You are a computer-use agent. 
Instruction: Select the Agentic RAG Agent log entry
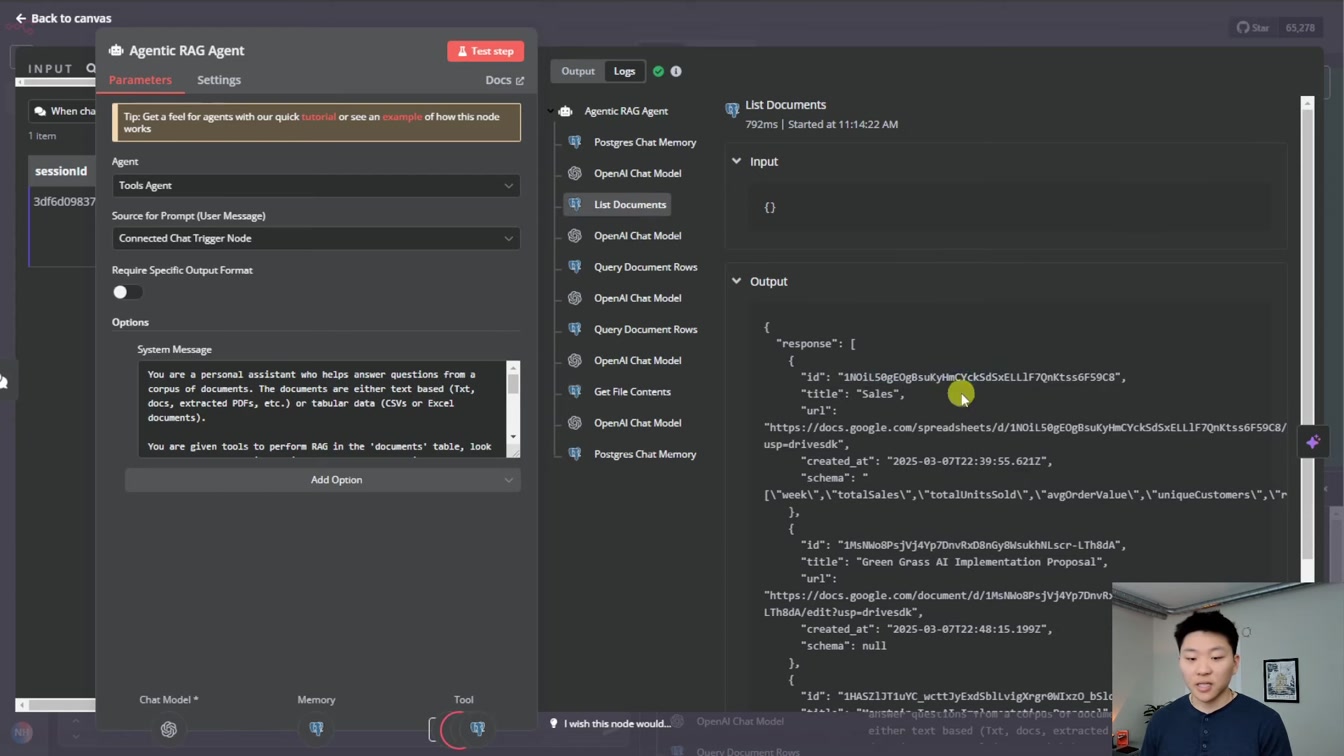click(626, 111)
